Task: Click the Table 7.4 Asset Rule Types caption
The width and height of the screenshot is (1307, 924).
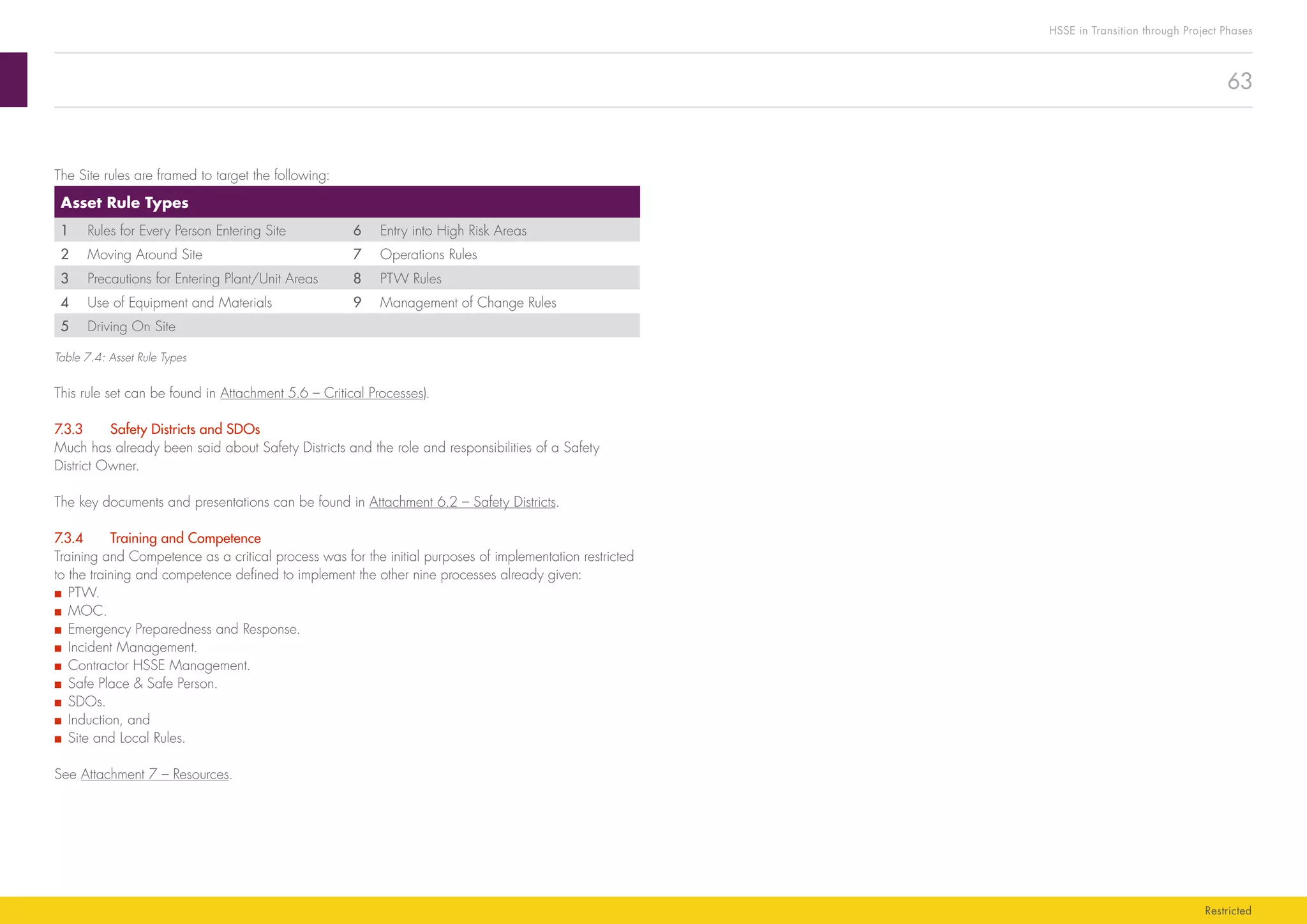Action: tap(121, 357)
